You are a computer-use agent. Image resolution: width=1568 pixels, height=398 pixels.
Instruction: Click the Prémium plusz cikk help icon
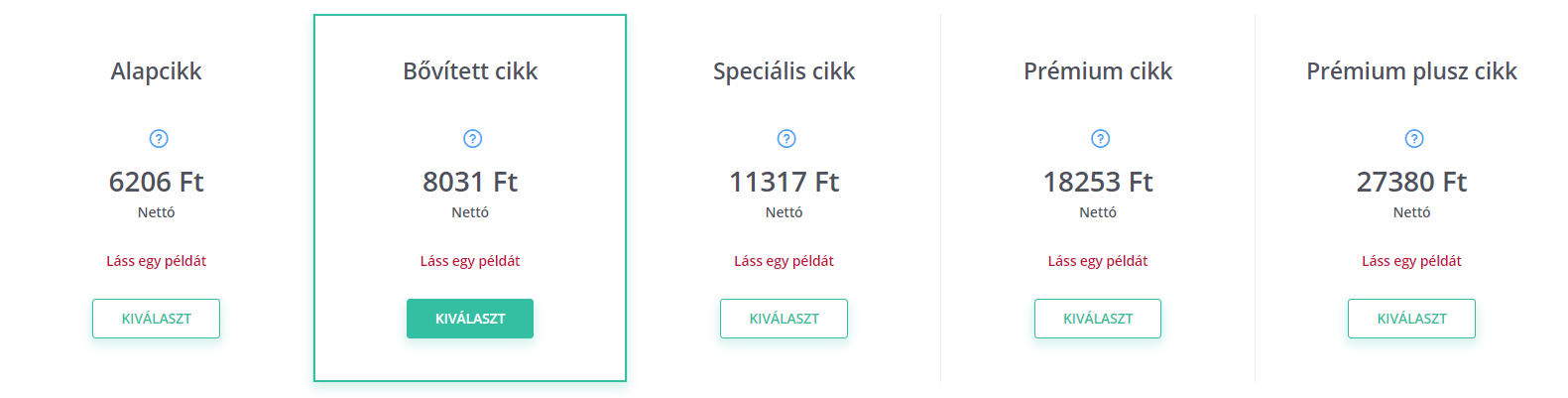[x=1414, y=139]
